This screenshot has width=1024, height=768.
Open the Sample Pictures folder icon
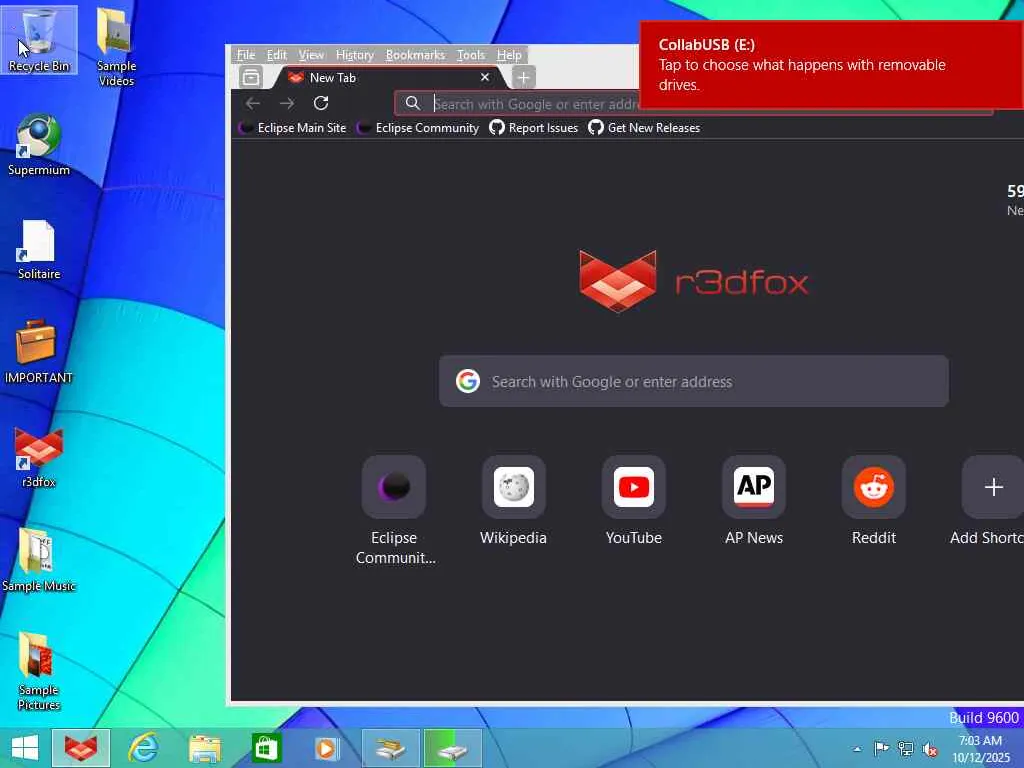(x=39, y=671)
